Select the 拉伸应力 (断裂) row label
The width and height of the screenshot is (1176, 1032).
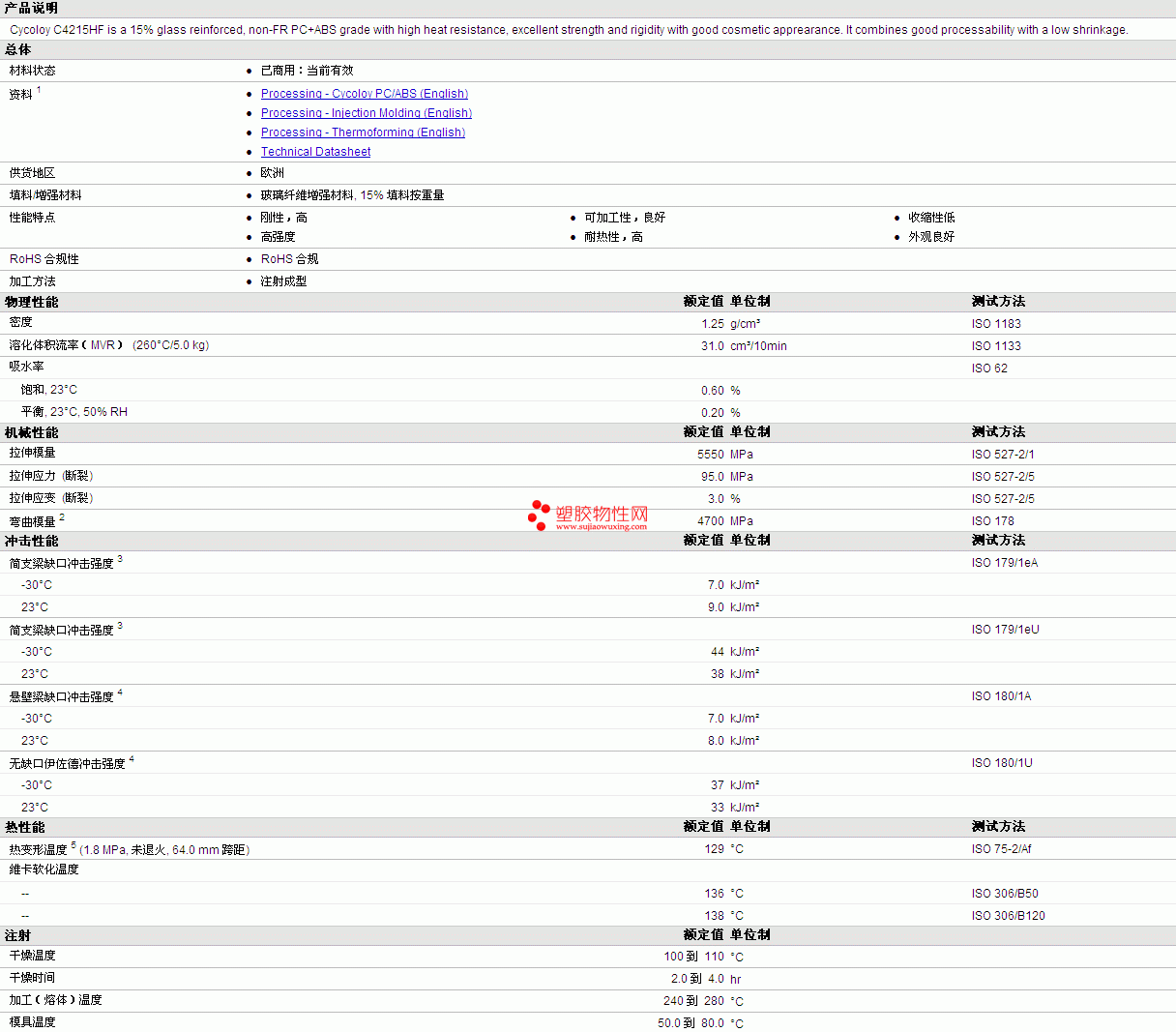(x=51, y=476)
